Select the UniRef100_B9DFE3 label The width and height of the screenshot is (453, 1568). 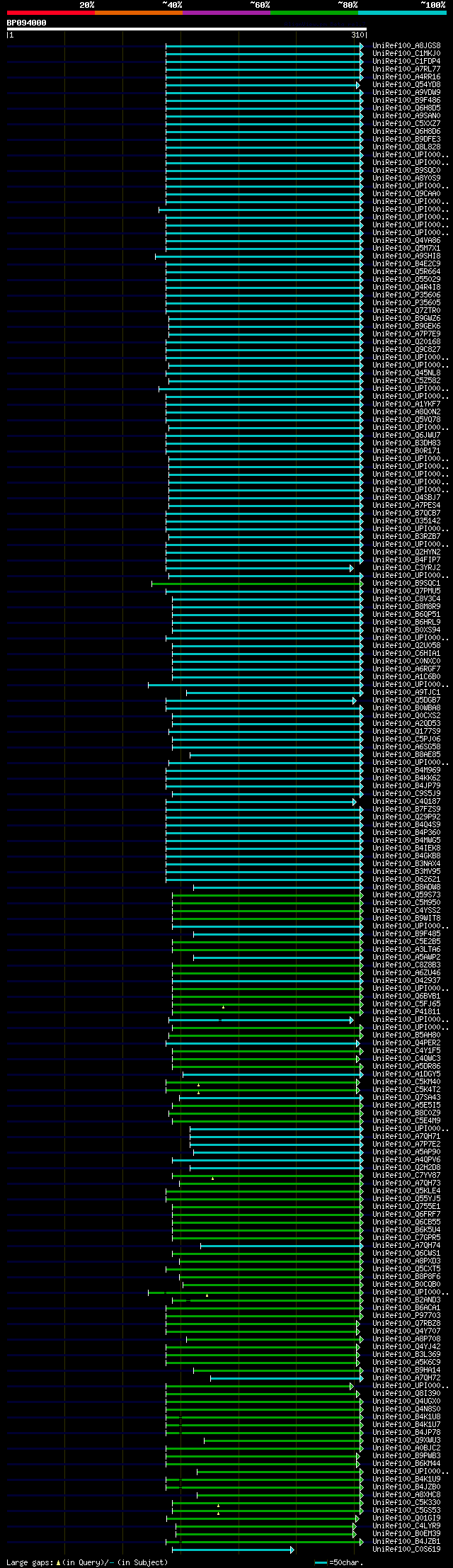[406, 139]
